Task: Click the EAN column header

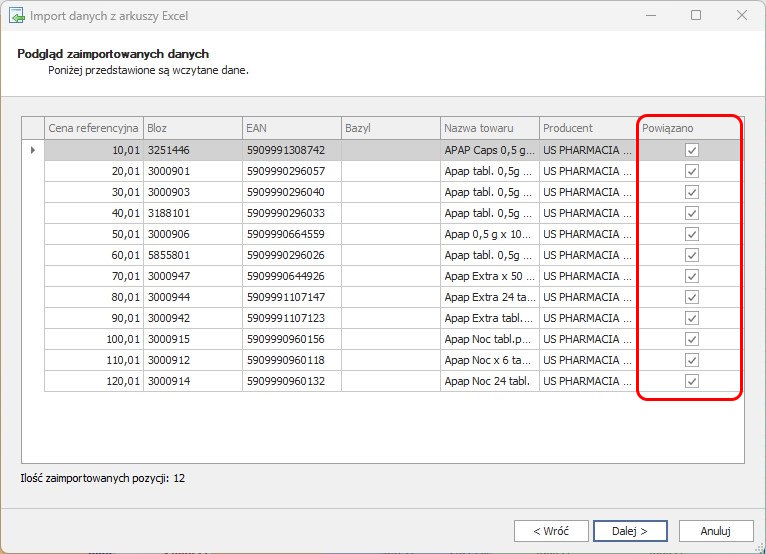Action: (x=290, y=128)
